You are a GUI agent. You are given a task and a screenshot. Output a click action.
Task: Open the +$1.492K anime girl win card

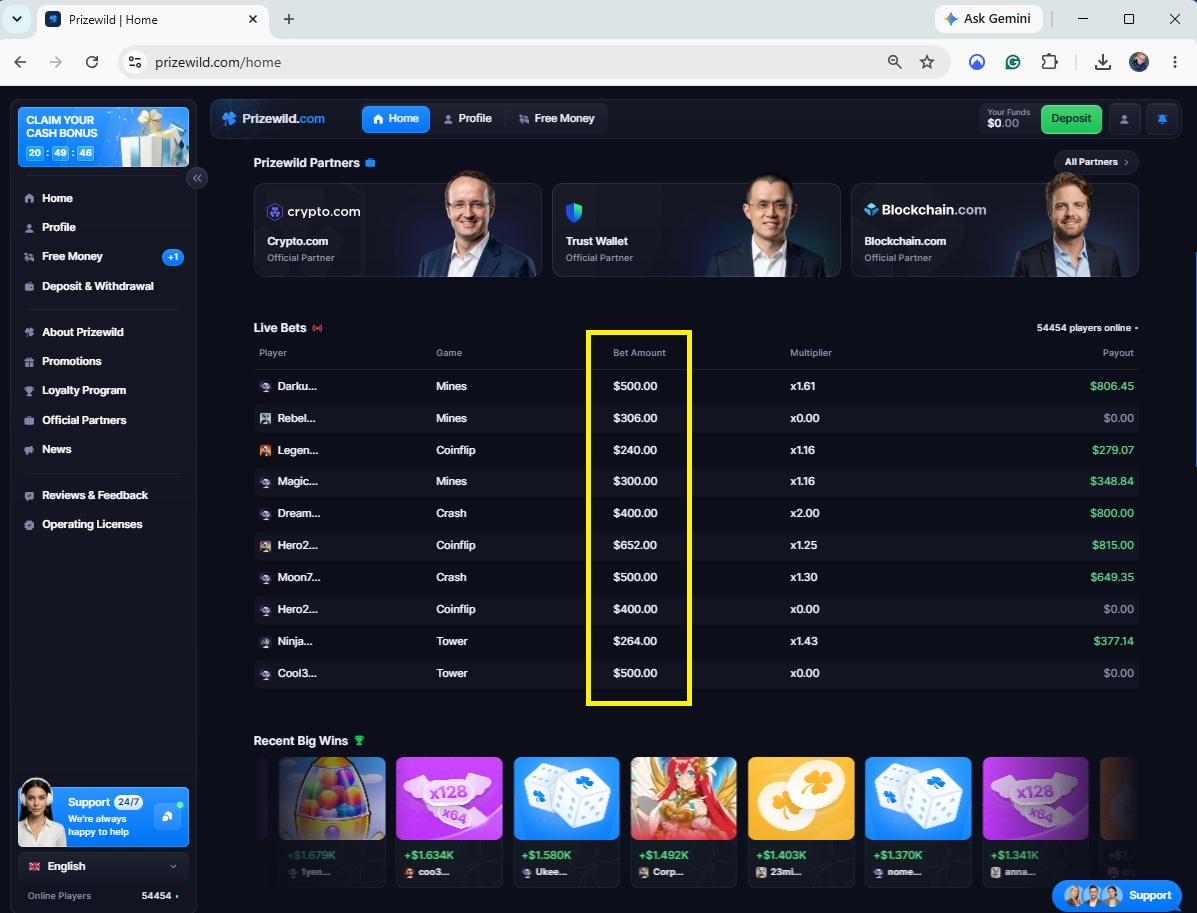tap(684, 821)
